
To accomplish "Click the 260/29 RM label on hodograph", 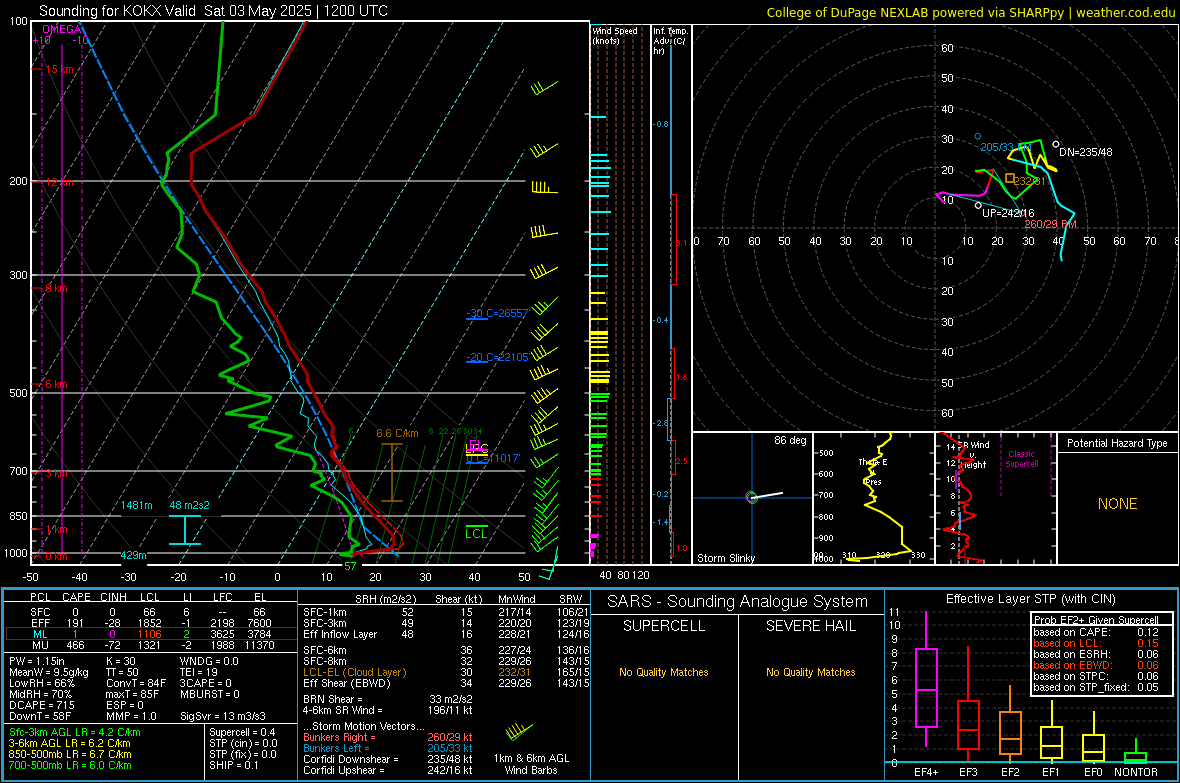I will coord(1051,224).
